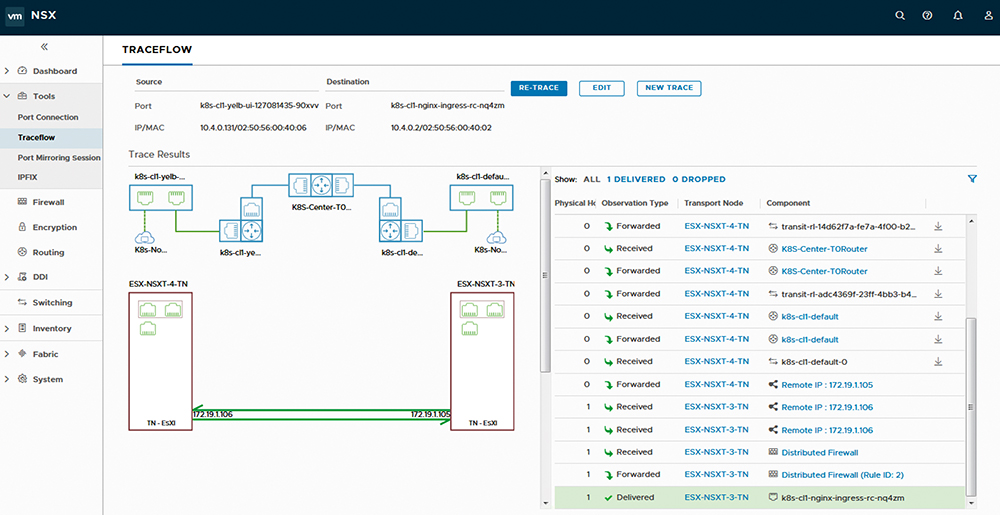Show ALL observations filter
This screenshot has height=515, width=1000.
click(592, 179)
